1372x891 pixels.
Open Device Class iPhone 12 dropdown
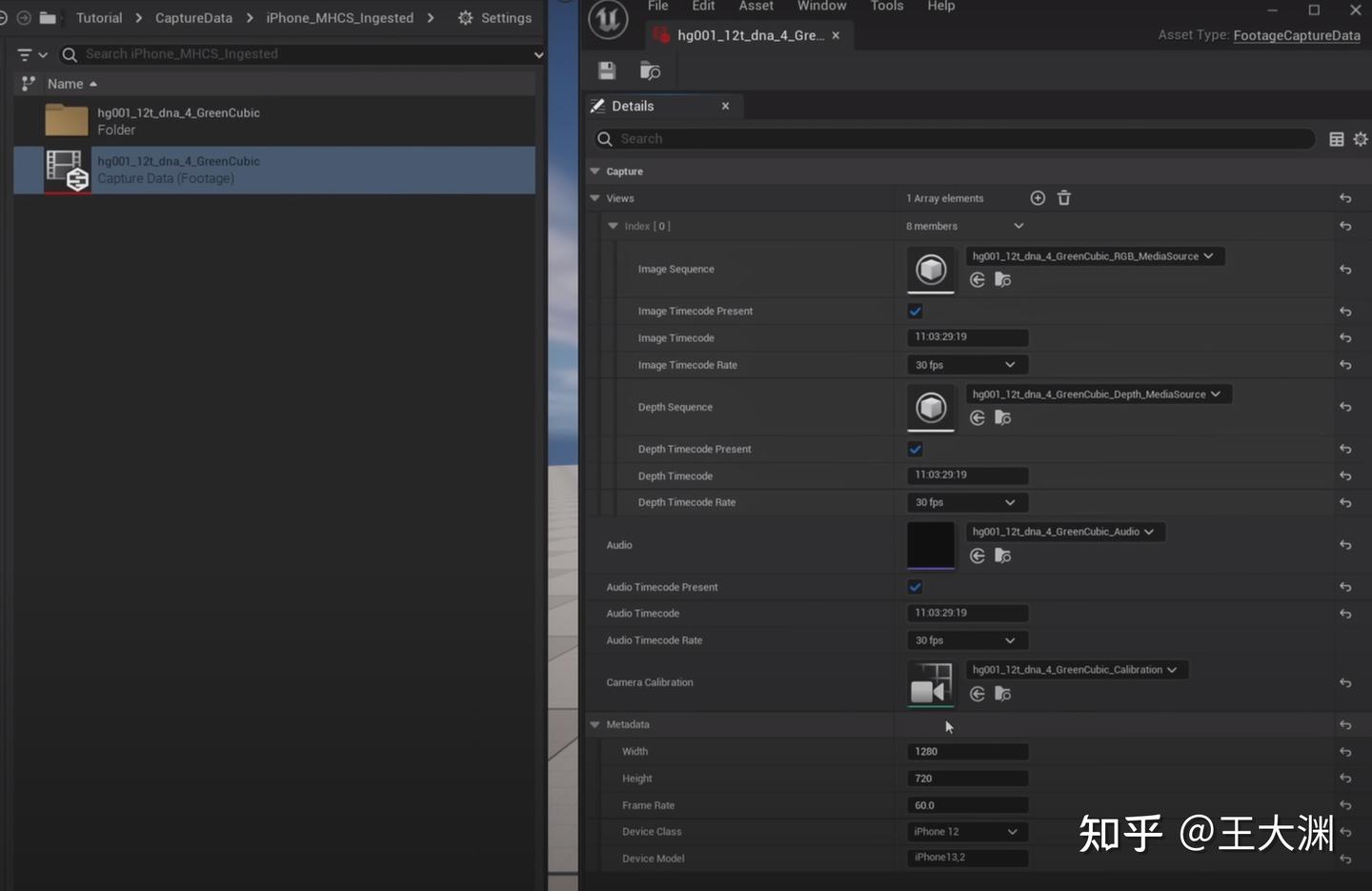click(965, 832)
